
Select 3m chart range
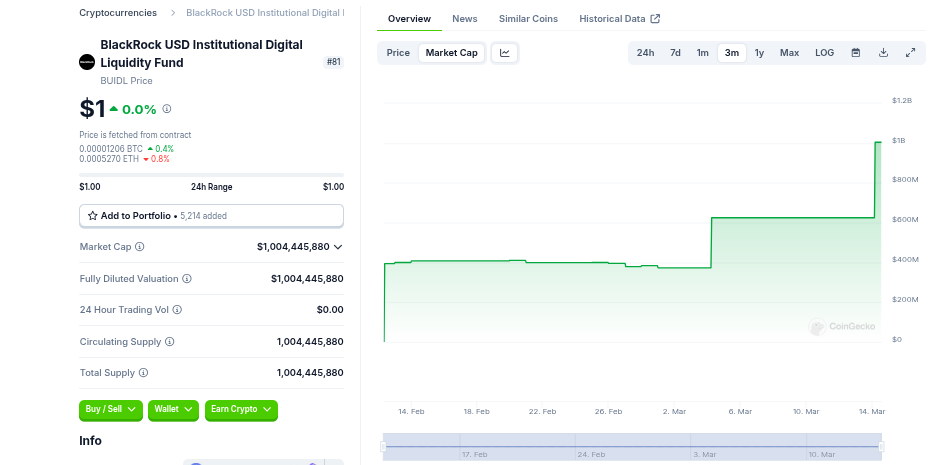tap(731, 53)
